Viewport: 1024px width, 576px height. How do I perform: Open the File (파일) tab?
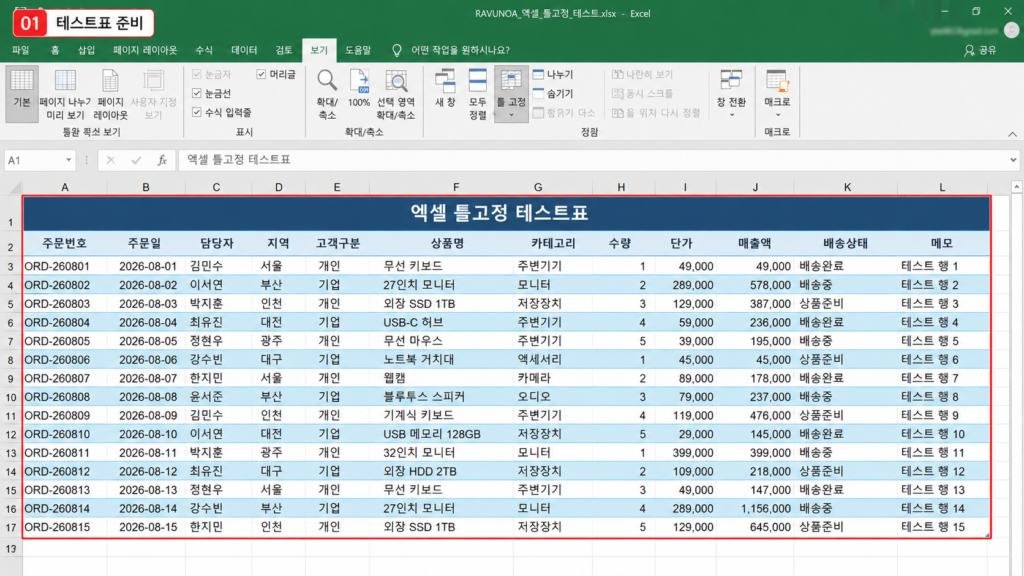point(20,50)
